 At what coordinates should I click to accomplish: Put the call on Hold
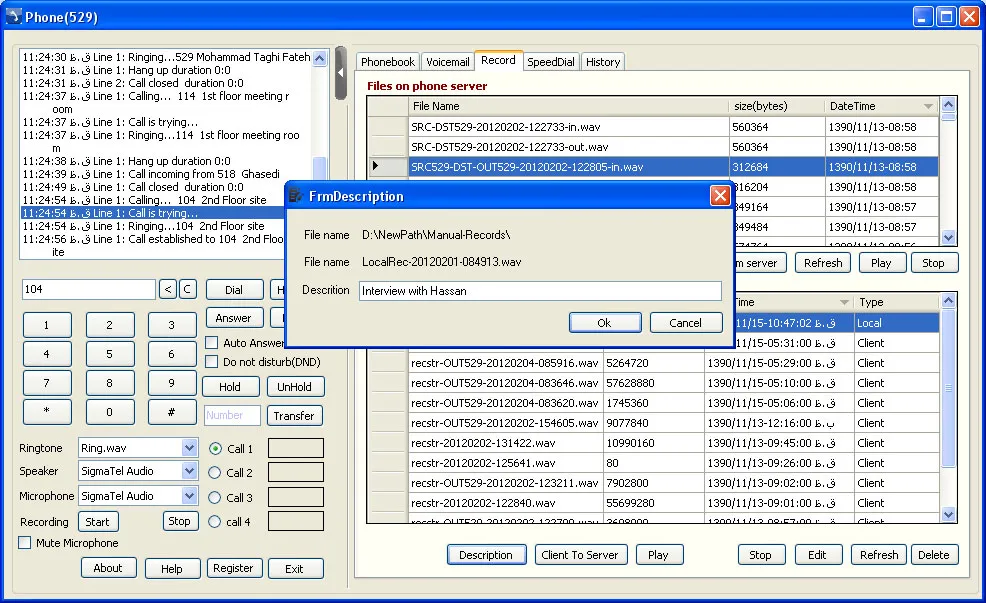tap(230, 387)
